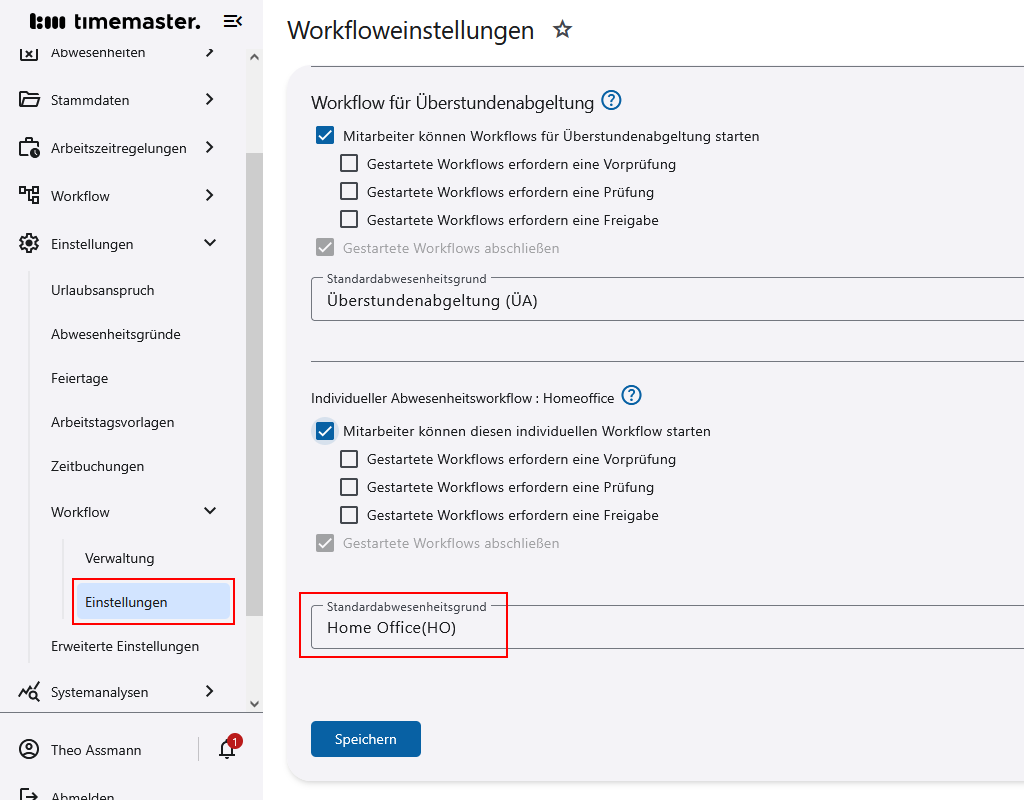Click the Arbeitszeitregelungen briefcase icon
This screenshot has height=800, width=1024.
click(x=29, y=148)
